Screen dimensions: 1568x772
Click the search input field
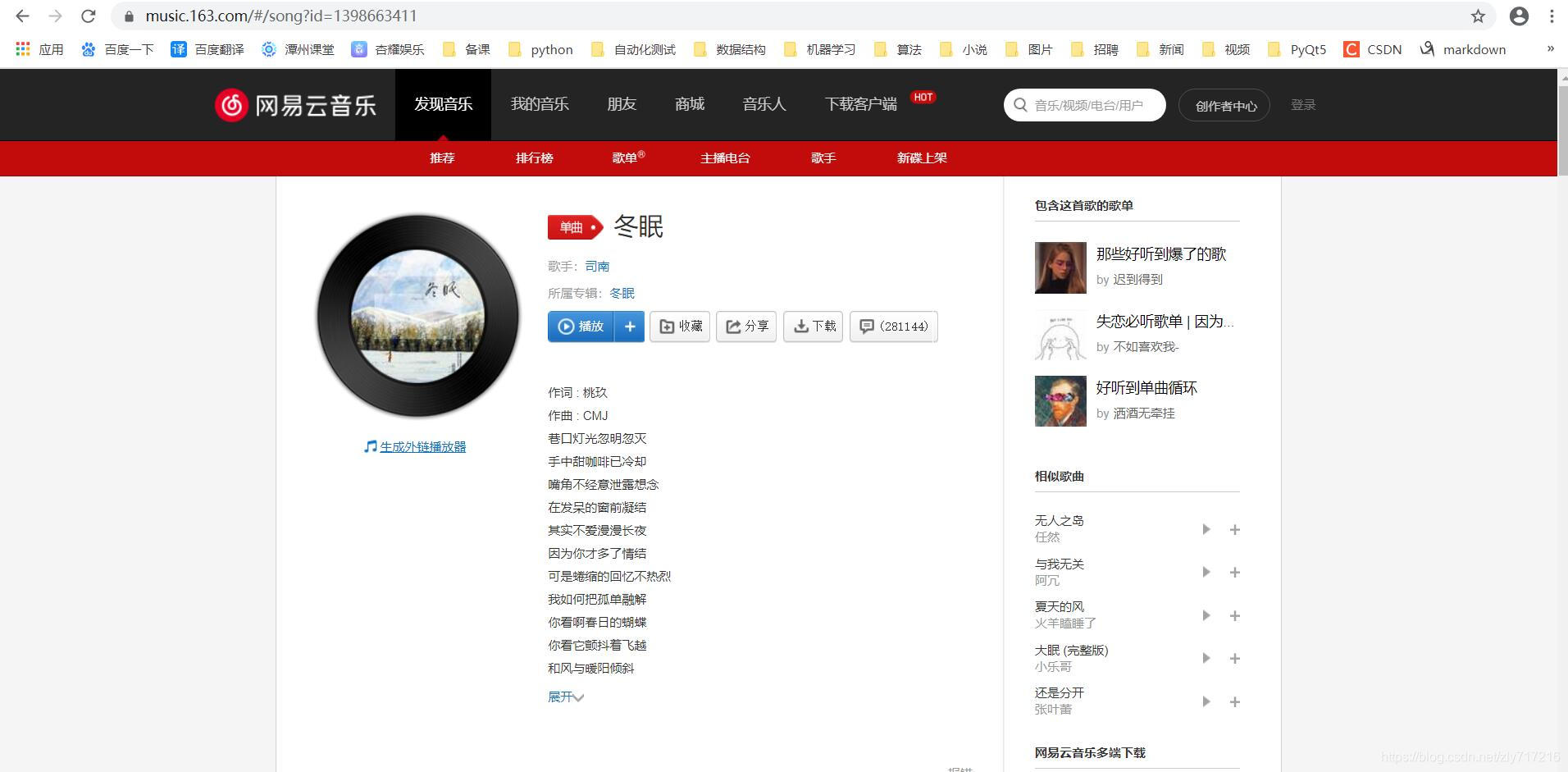pyautogui.click(x=1083, y=105)
